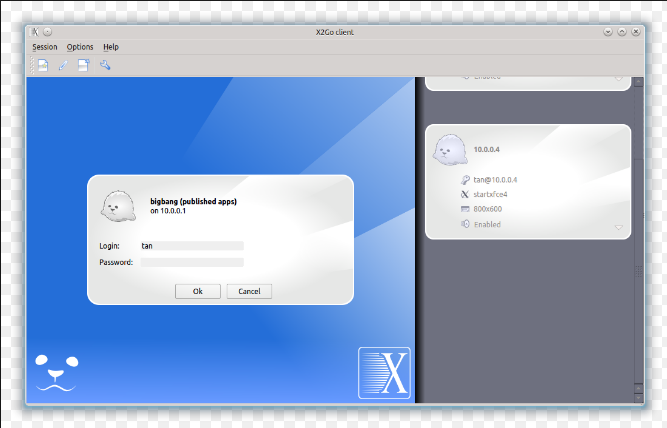Click the pencil edit session icon
Screen dimensions: 667x428
pos(63,66)
